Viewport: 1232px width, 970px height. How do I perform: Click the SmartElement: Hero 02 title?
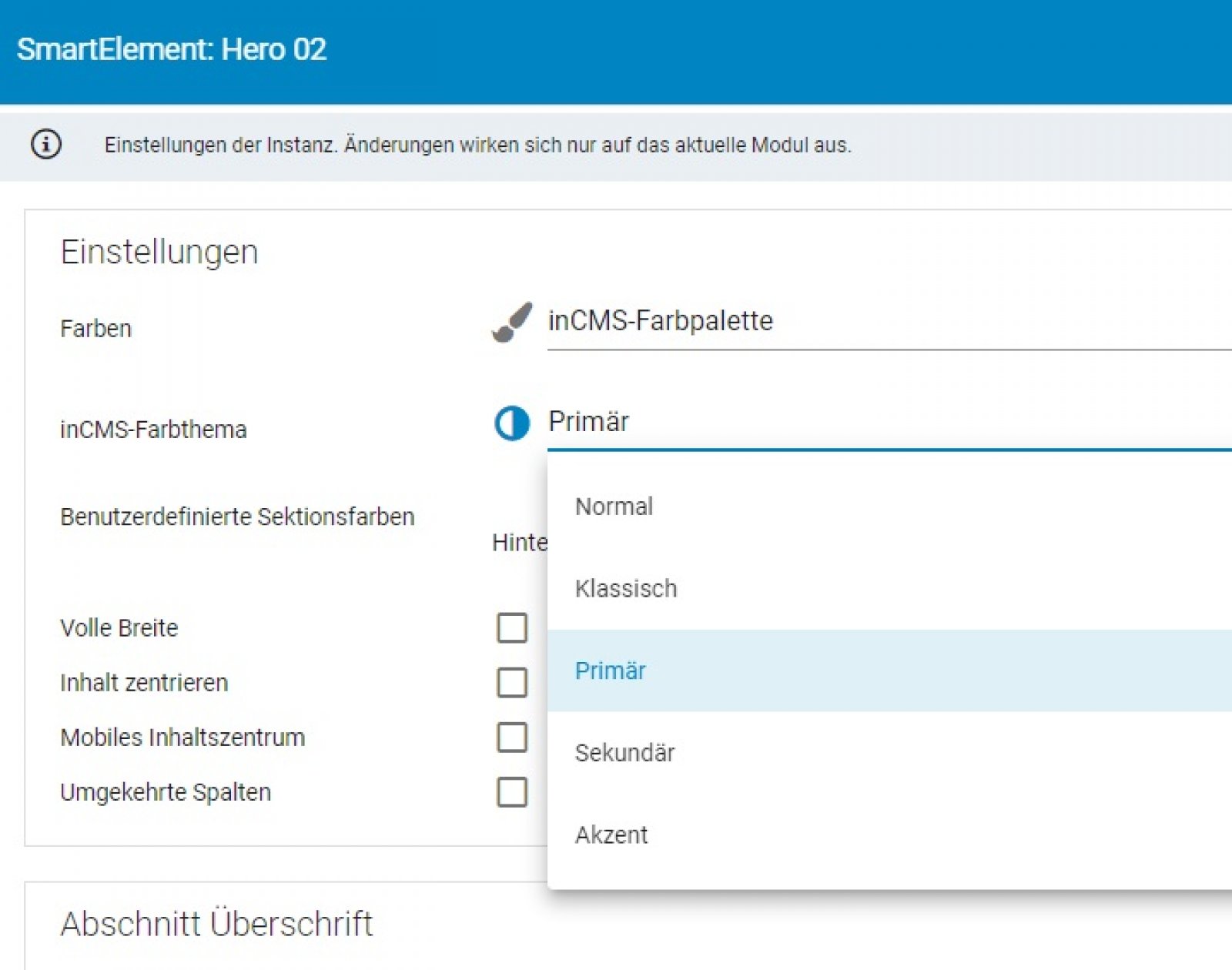point(172,49)
